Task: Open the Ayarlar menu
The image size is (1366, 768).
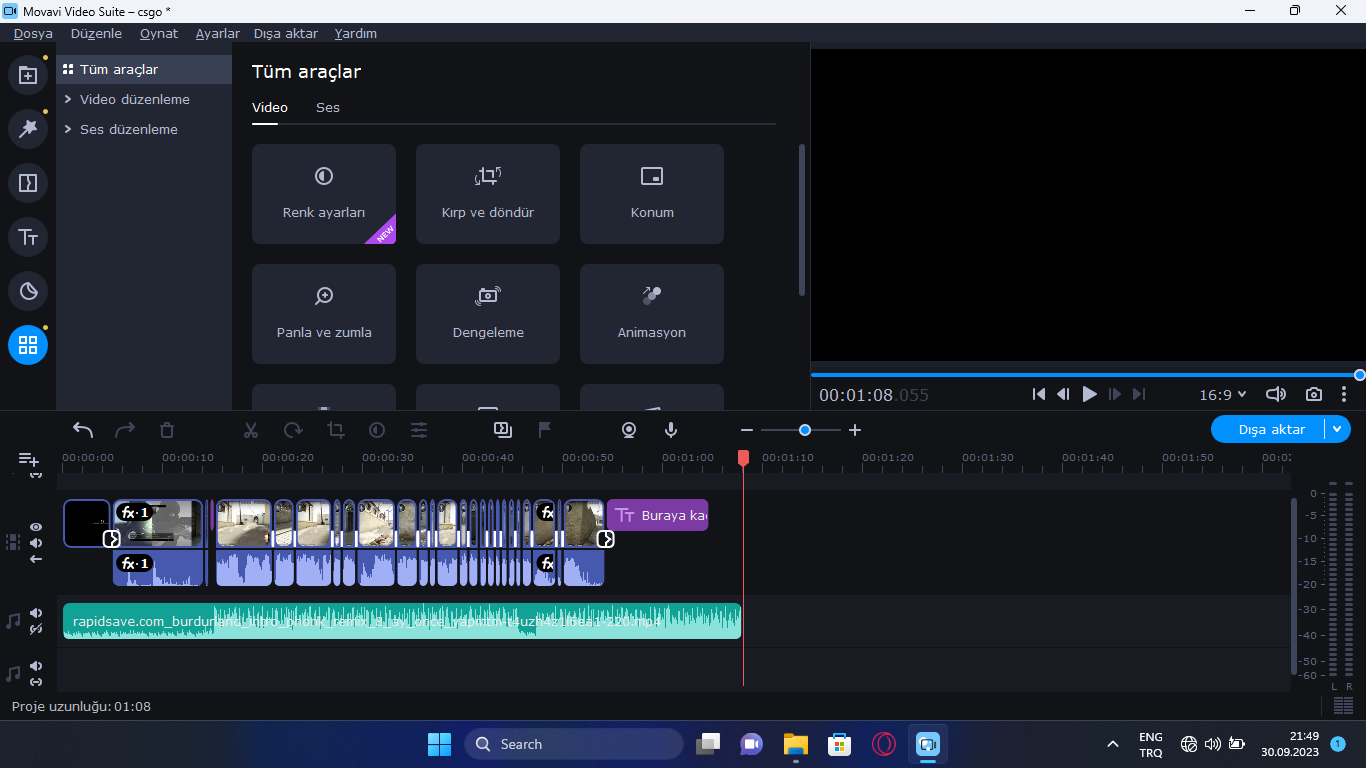Action: point(217,33)
